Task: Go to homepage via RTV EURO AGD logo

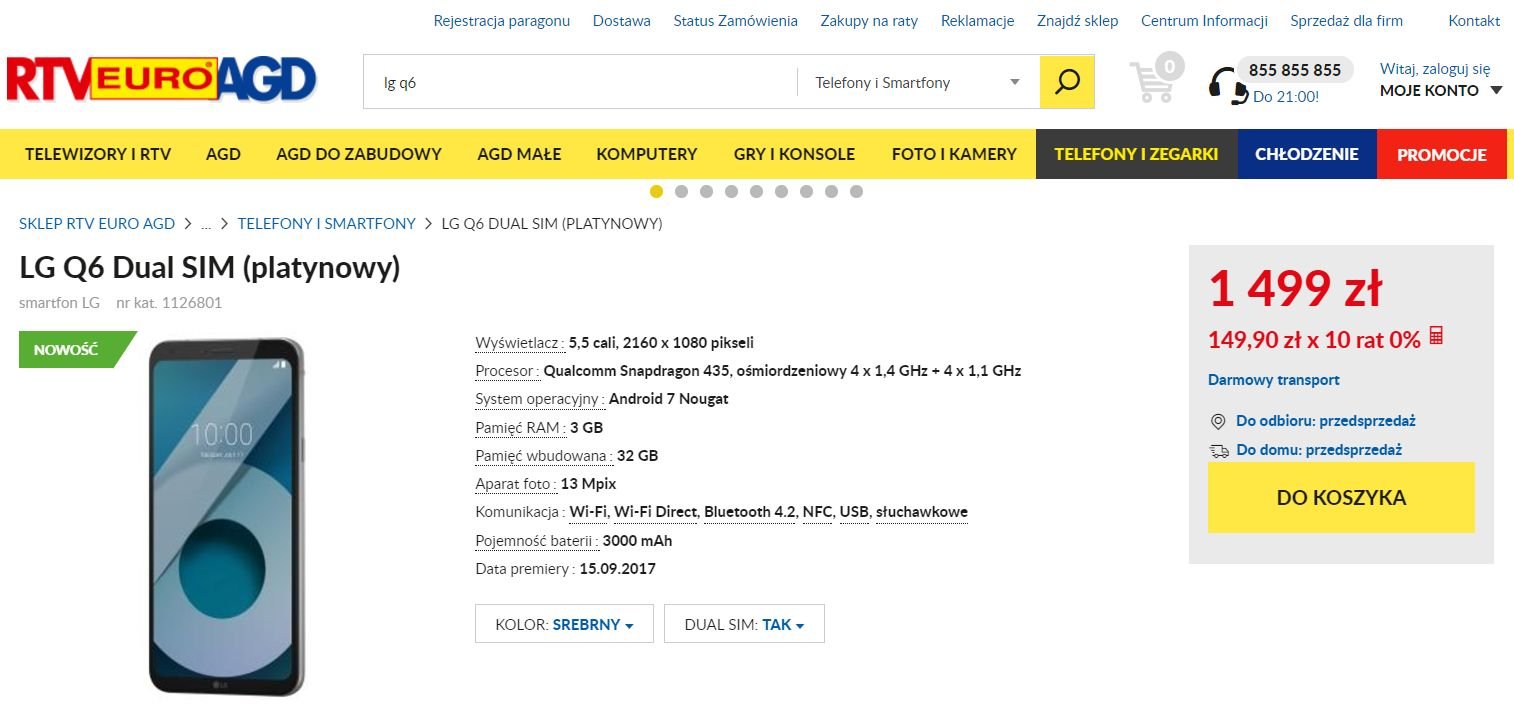Action: coord(162,81)
